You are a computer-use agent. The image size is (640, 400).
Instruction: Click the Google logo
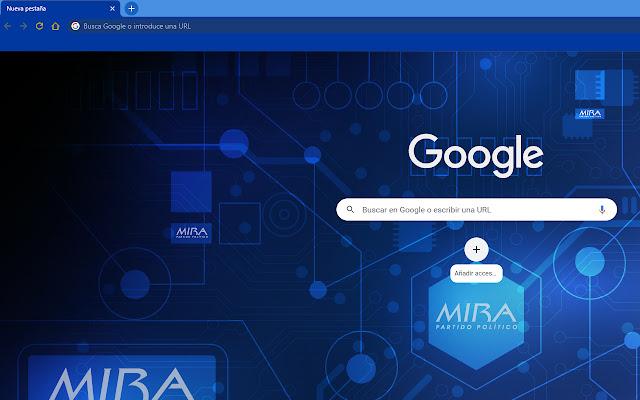476,155
